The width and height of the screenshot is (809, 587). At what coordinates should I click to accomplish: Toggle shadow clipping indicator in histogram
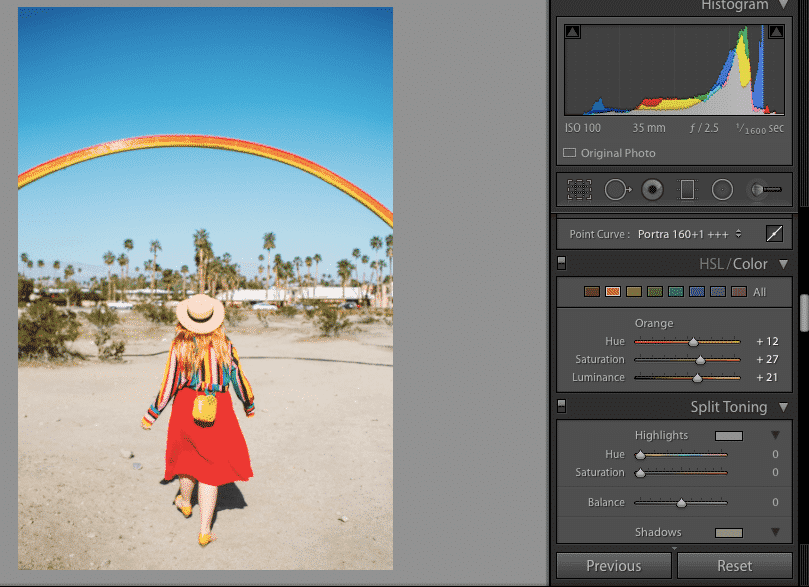572,33
